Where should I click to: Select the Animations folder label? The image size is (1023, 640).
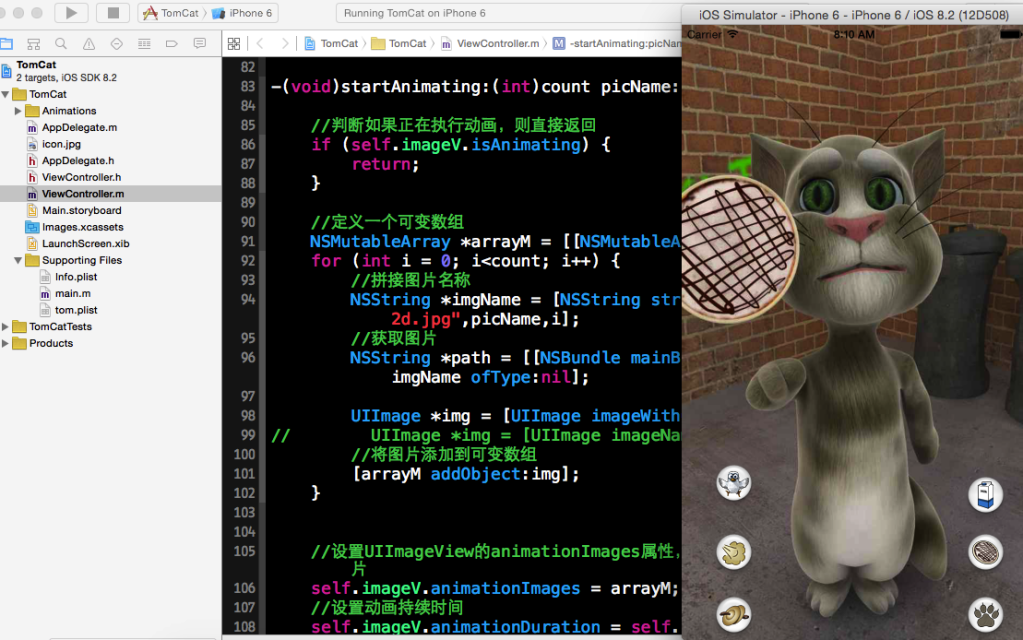point(69,111)
